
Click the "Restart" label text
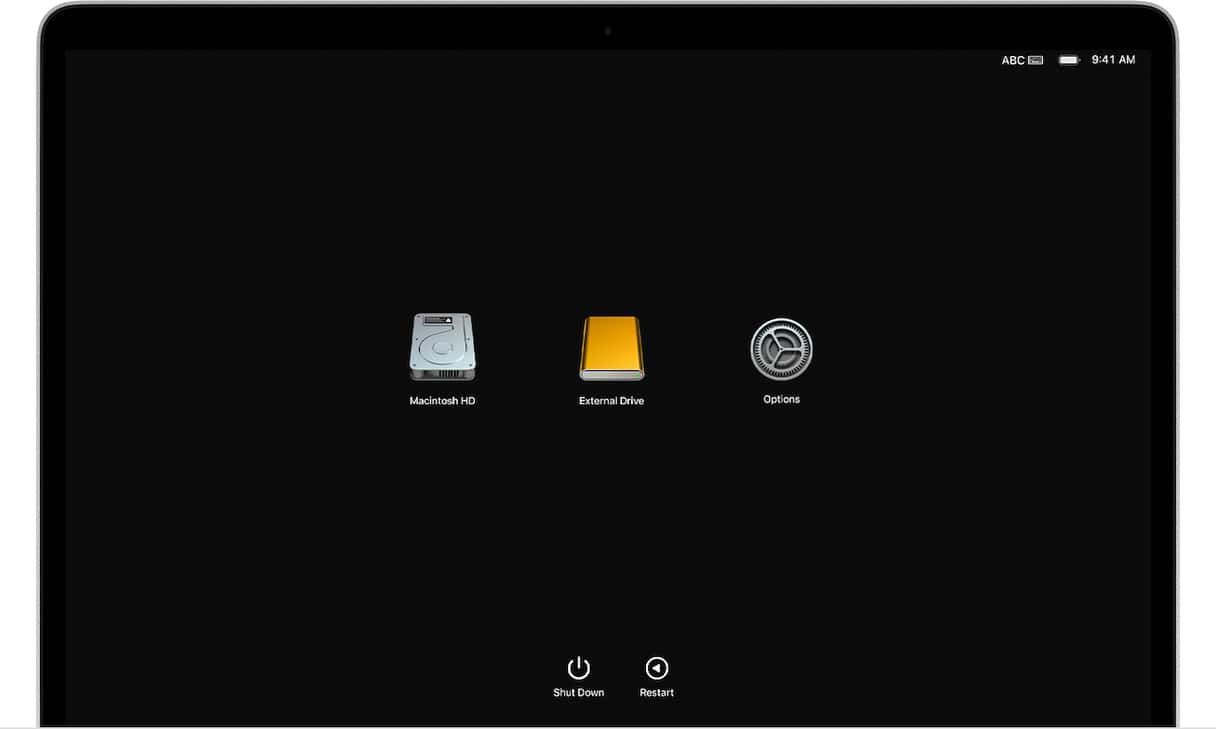point(657,692)
